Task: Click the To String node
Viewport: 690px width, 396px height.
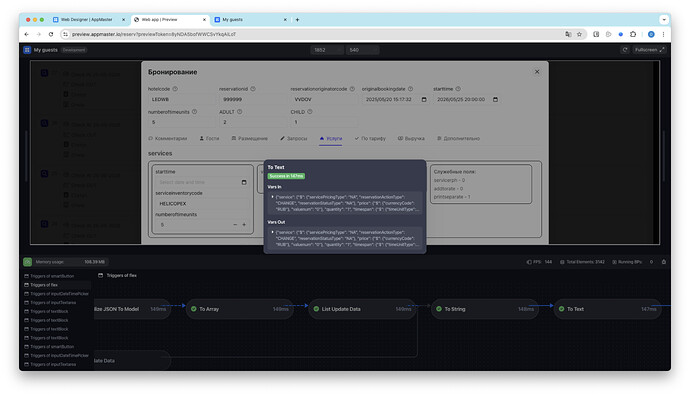Action: click(x=484, y=309)
